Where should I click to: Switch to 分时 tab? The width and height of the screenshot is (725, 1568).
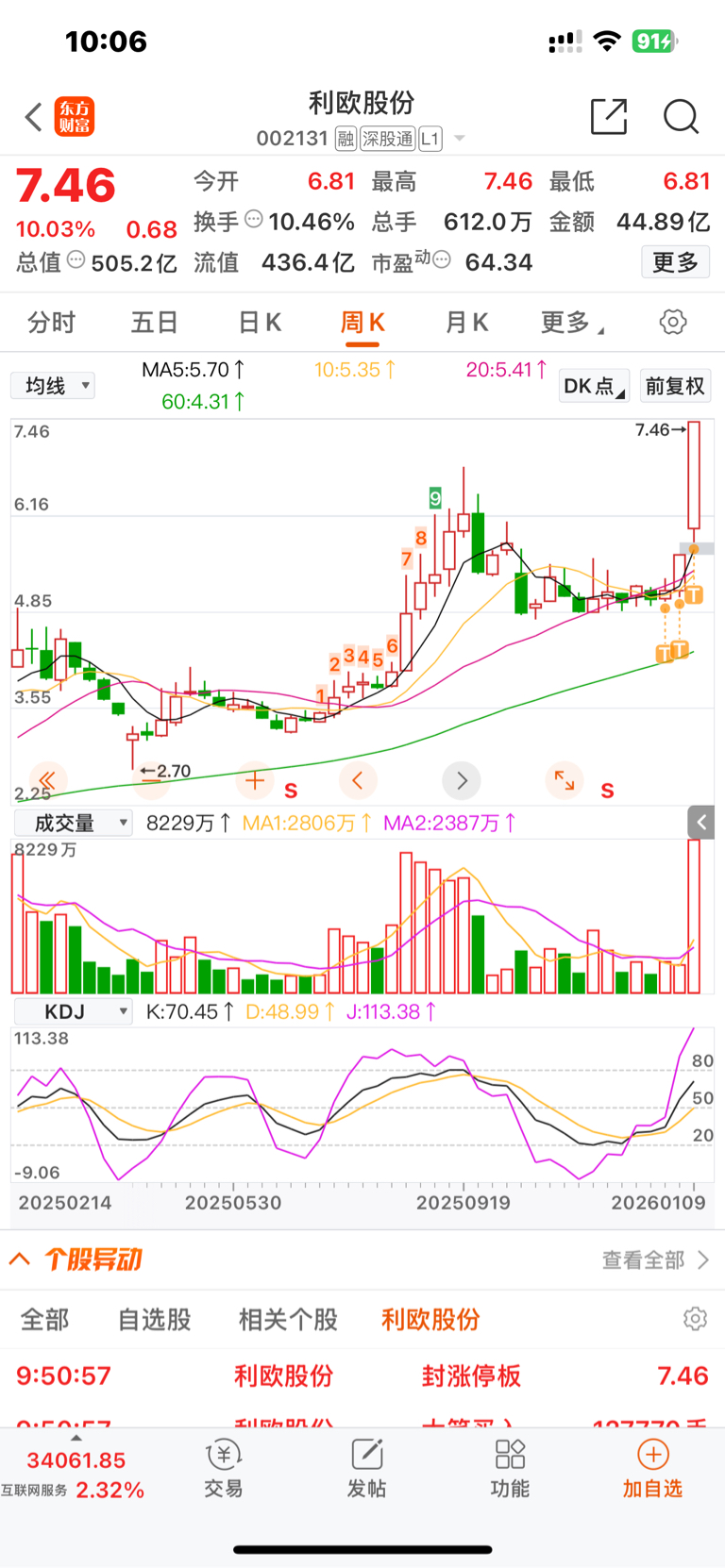51,323
